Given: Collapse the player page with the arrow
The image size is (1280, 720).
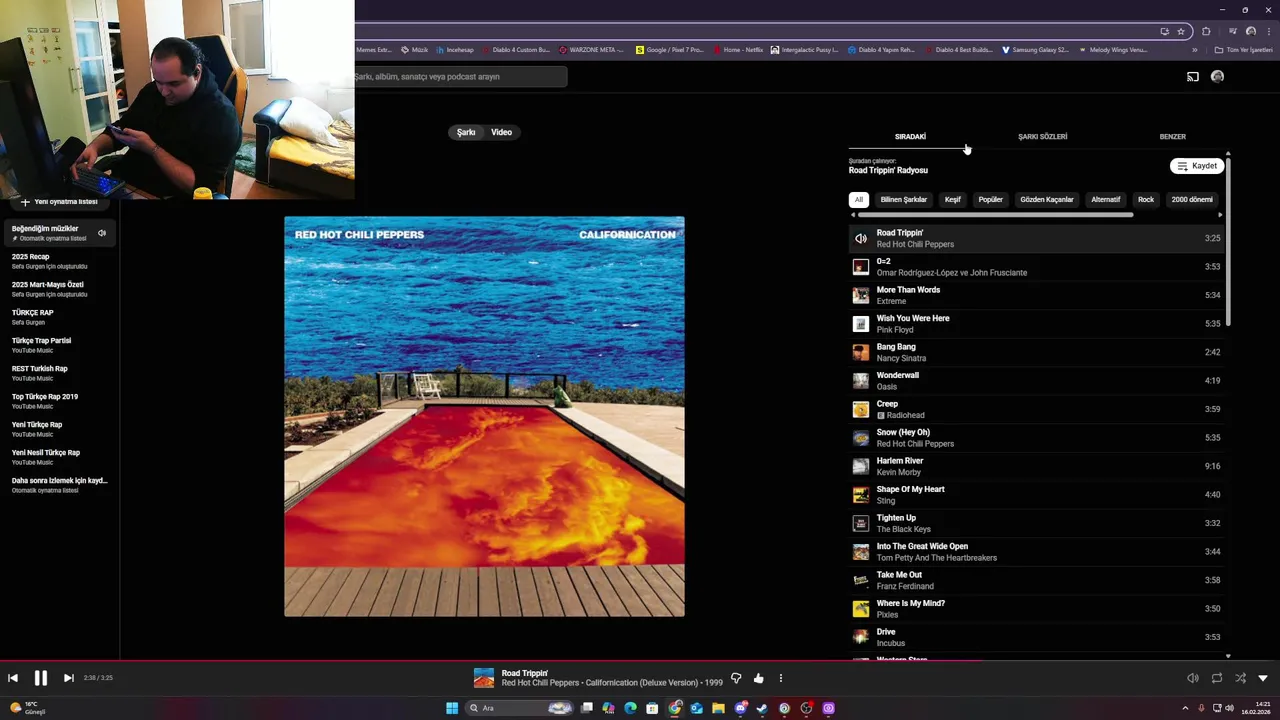Looking at the screenshot, I should pos(1263,678).
